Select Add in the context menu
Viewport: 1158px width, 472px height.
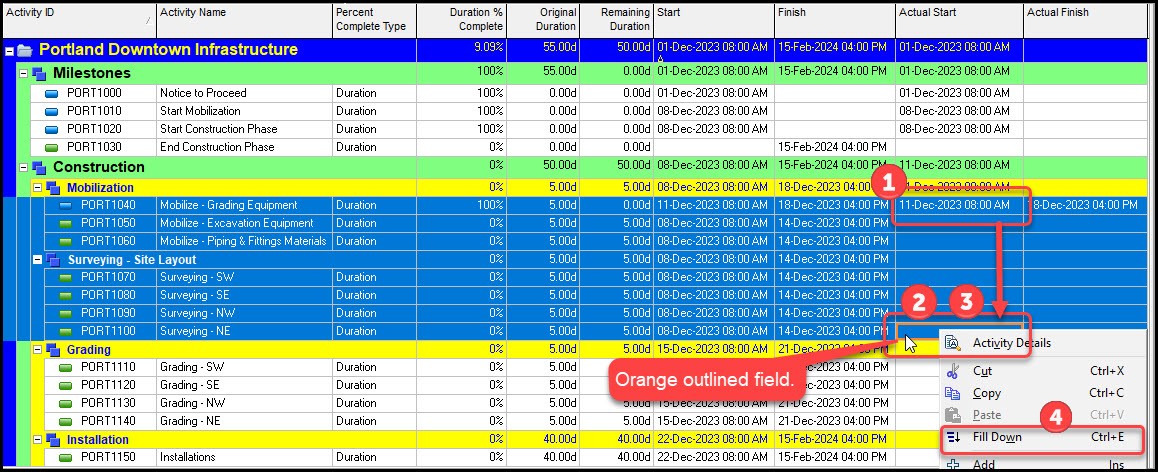click(x=984, y=464)
